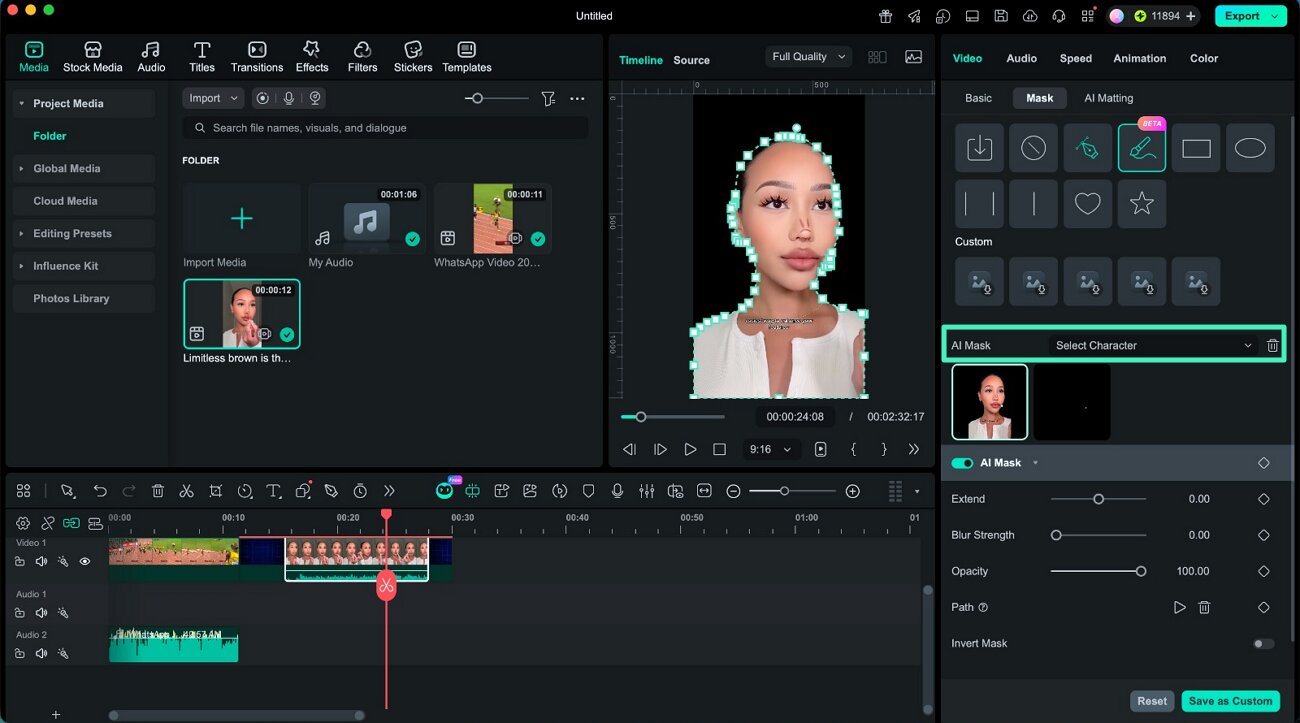Delete selected clip using toolbar trash
This screenshot has height=723, width=1300.
pyautogui.click(x=158, y=491)
